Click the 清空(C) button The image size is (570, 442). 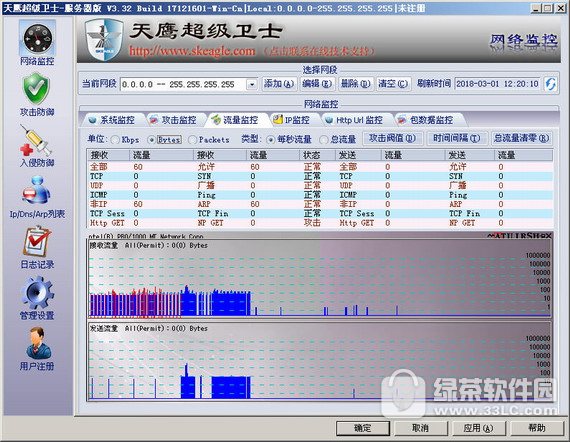(x=393, y=84)
